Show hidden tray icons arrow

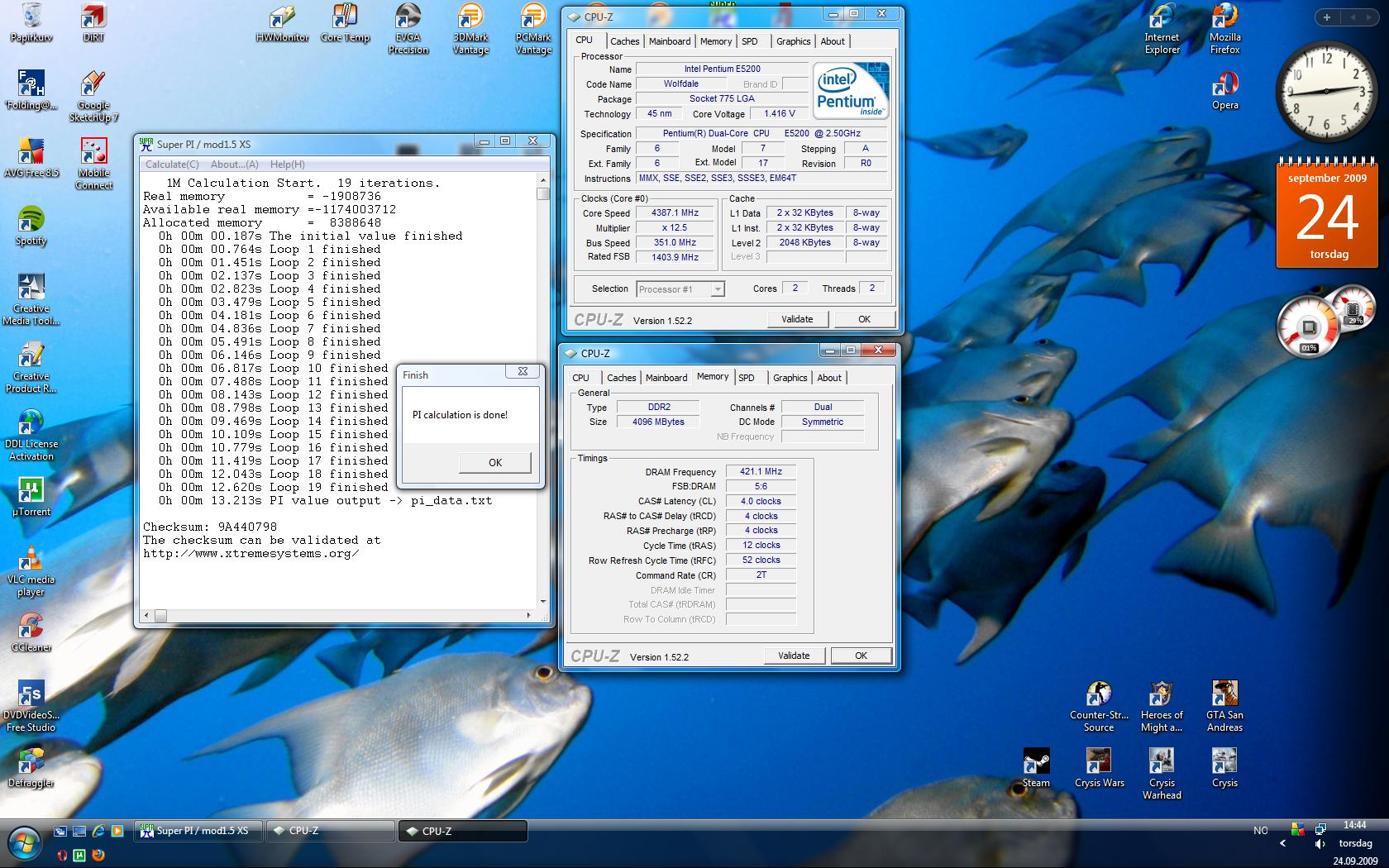pyautogui.click(x=1282, y=844)
